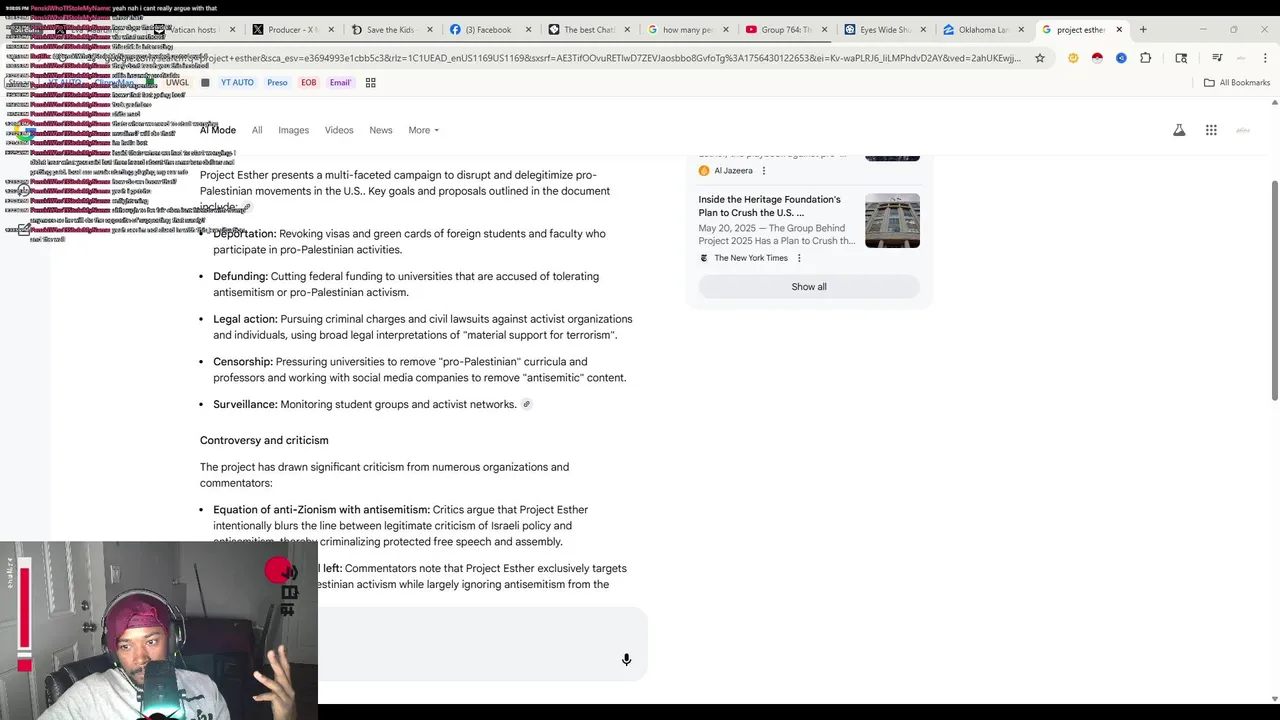Click 'Equation of anti-Zionism with antisemitism:' text
Image resolution: width=1280 pixels, height=720 pixels.
[x=321, y=510]
